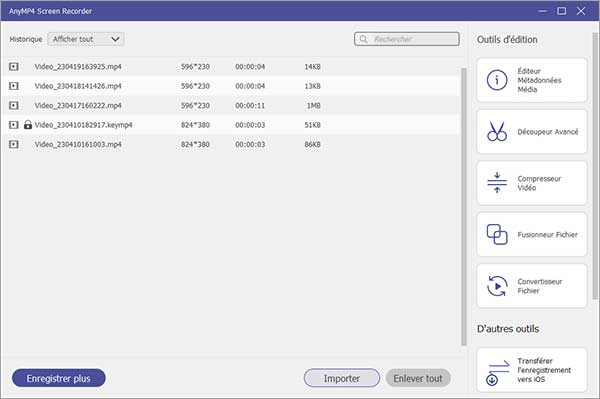This screenshot has height=399, width=600.
Task: Open the Compresseur Vidéo tool icon
Action: [x=497, y=182]
